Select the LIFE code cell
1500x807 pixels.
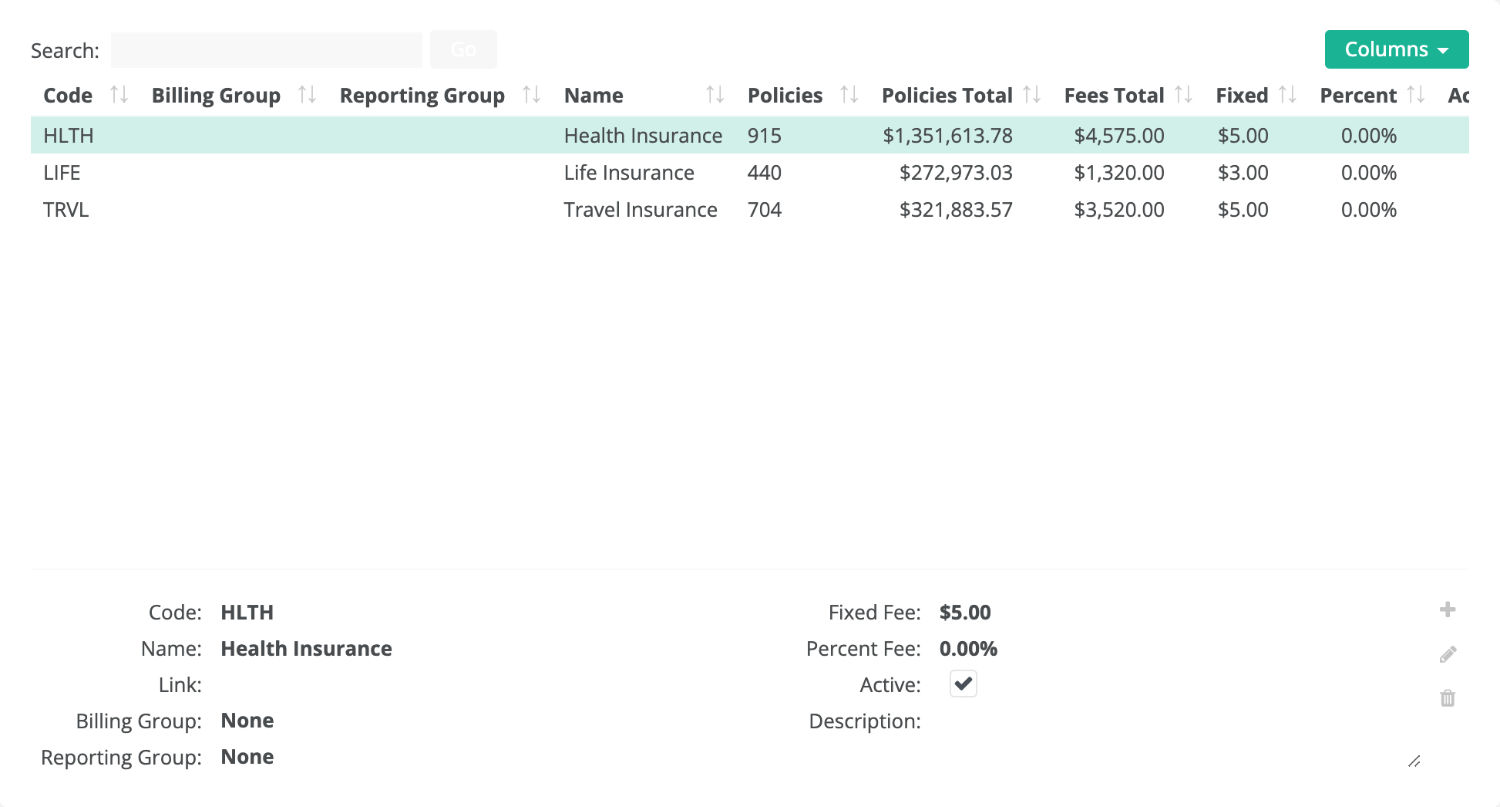(61, 172)
